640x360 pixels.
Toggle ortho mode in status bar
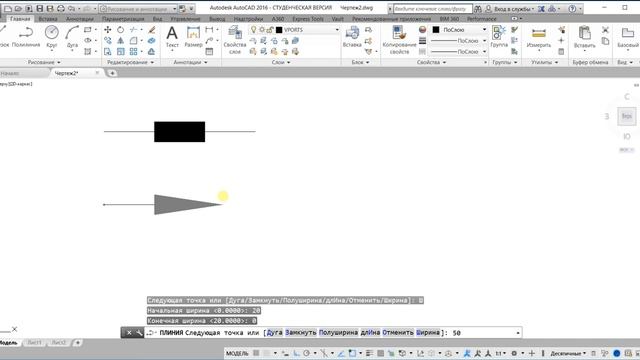[296, 353]
